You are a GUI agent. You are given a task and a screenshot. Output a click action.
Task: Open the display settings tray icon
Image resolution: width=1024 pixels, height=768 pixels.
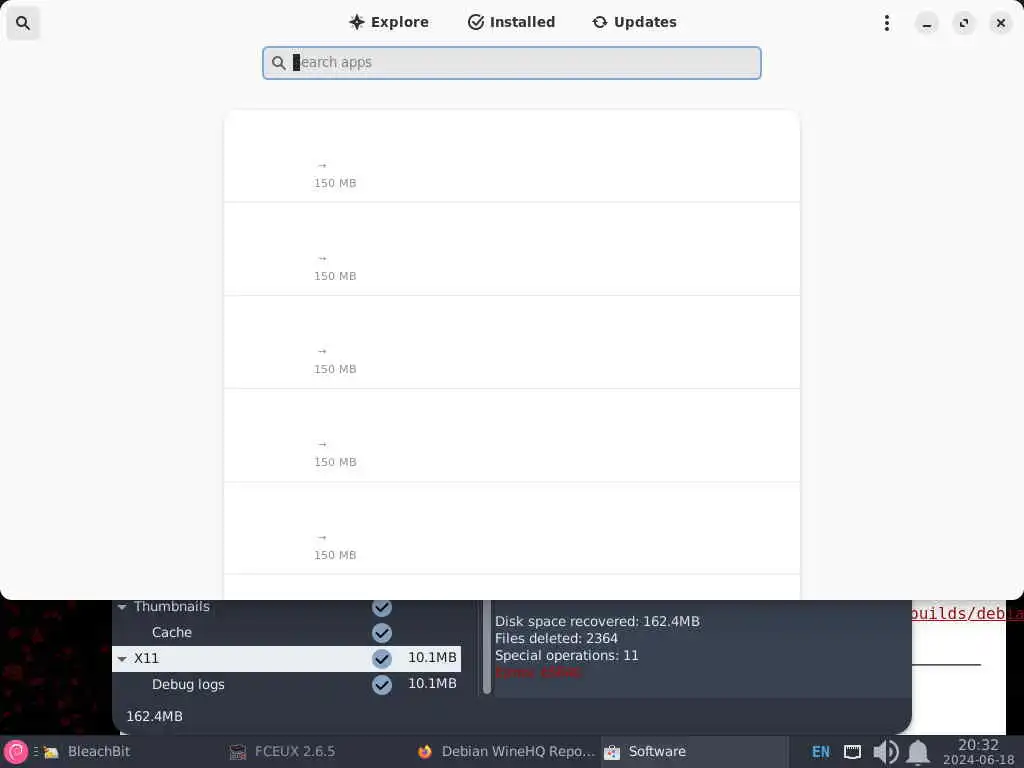[x=852, y=752]
